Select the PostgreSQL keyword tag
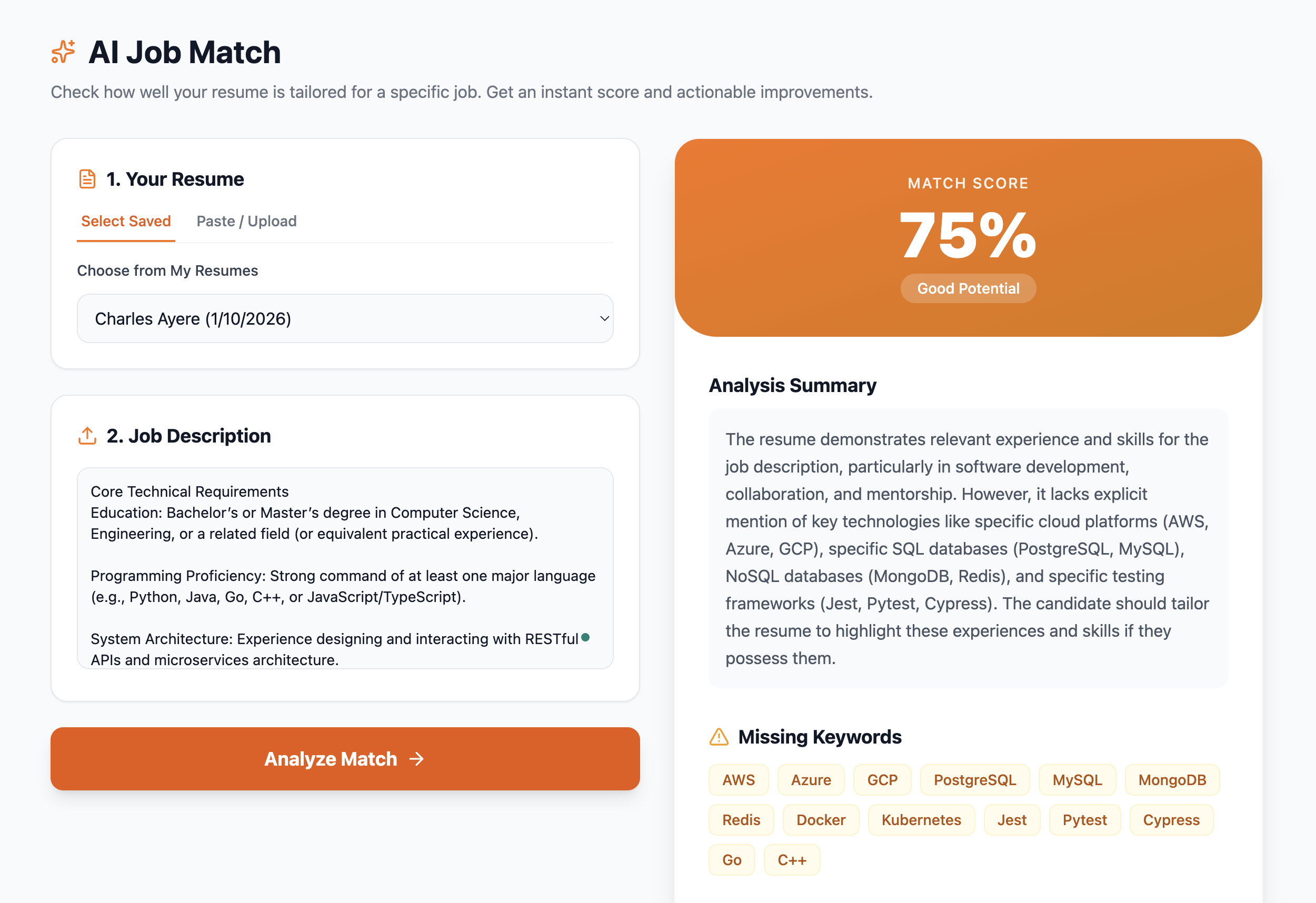The height and width of the screenshot is (903, 1316). 974,779
